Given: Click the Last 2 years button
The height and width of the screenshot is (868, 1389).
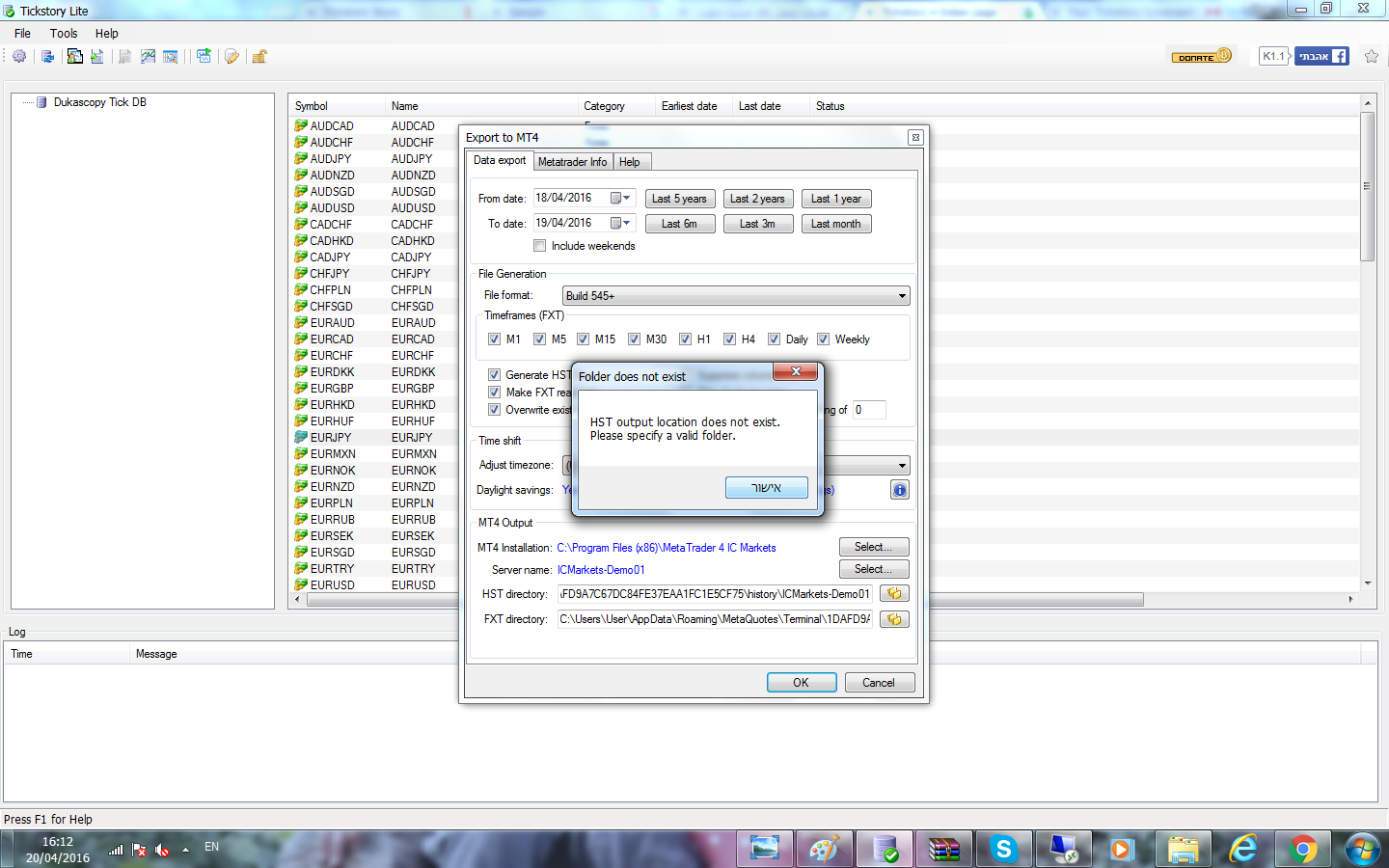Looking at the screenshot, I should [757, 199].
